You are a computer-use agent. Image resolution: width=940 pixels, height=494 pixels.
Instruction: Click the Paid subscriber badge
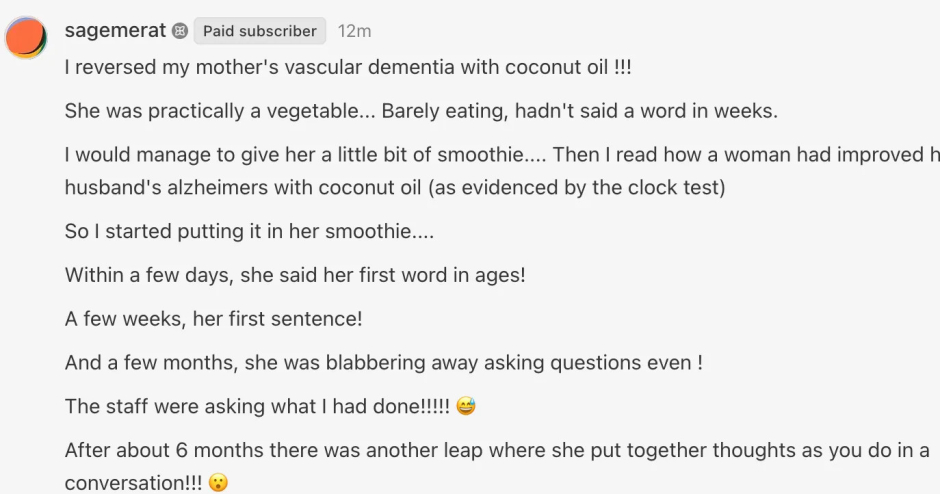260,31
